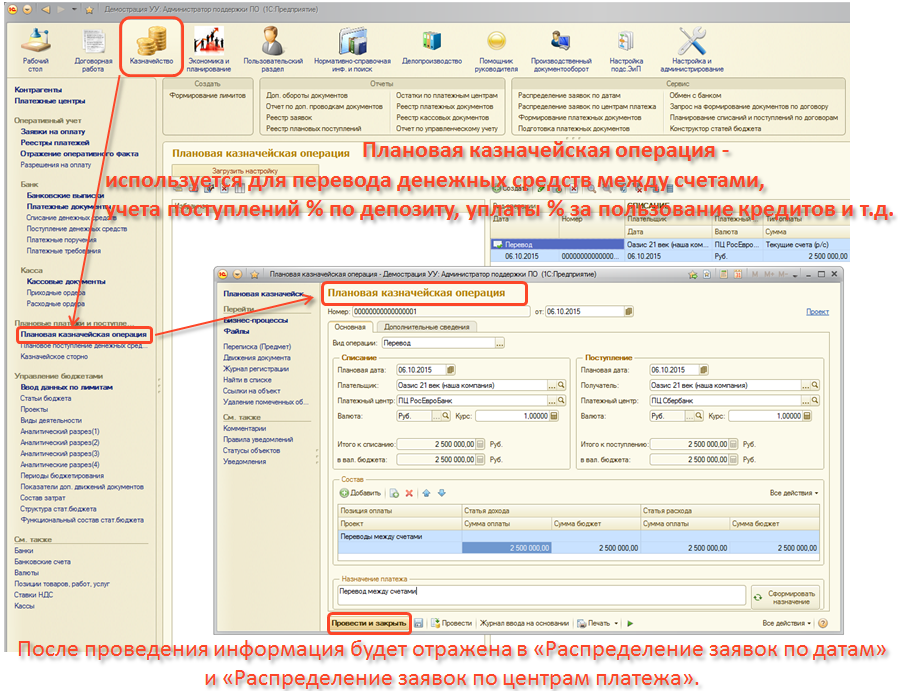Click the save (diskette) icon in dialog
The image size is (898, 691).
419,623
